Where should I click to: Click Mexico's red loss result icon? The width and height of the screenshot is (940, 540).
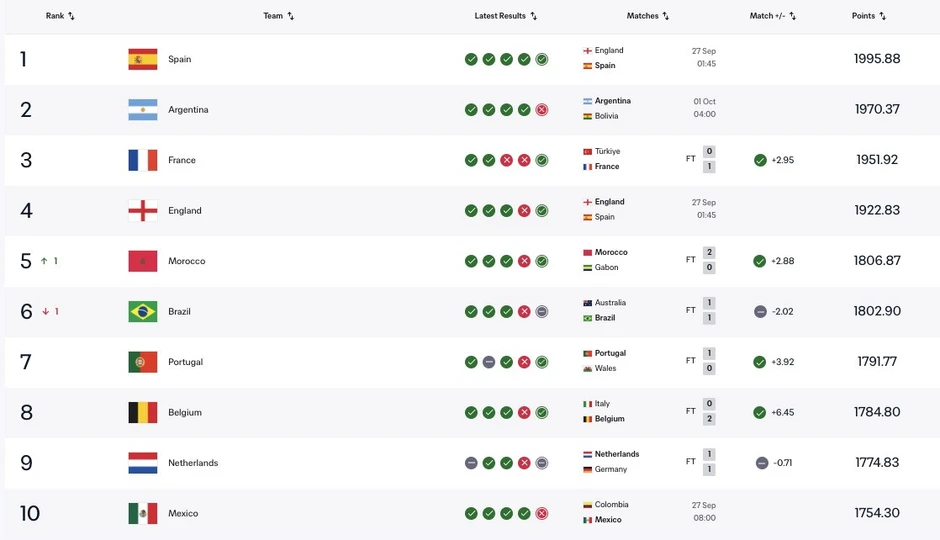(541, 514)
